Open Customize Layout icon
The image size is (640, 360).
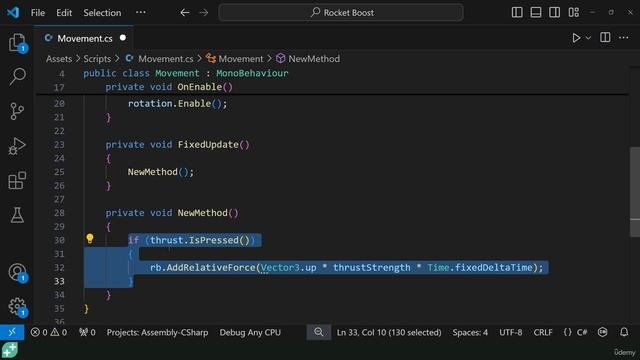pyautogui.click(x=573, y=13)
